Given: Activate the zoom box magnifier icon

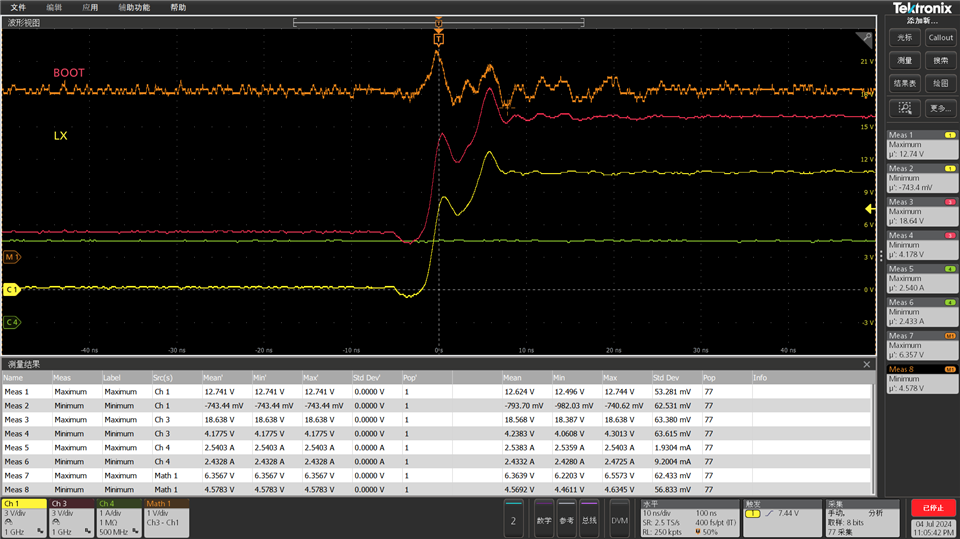Looking at the screenshot, I should coord(904,108).
